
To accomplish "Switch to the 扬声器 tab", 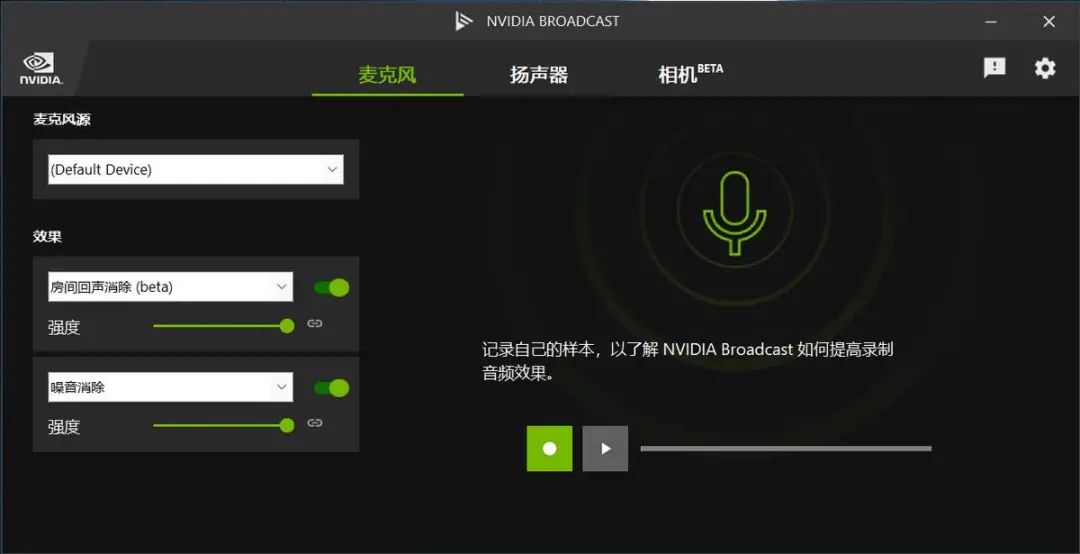I will click(539, 74).
